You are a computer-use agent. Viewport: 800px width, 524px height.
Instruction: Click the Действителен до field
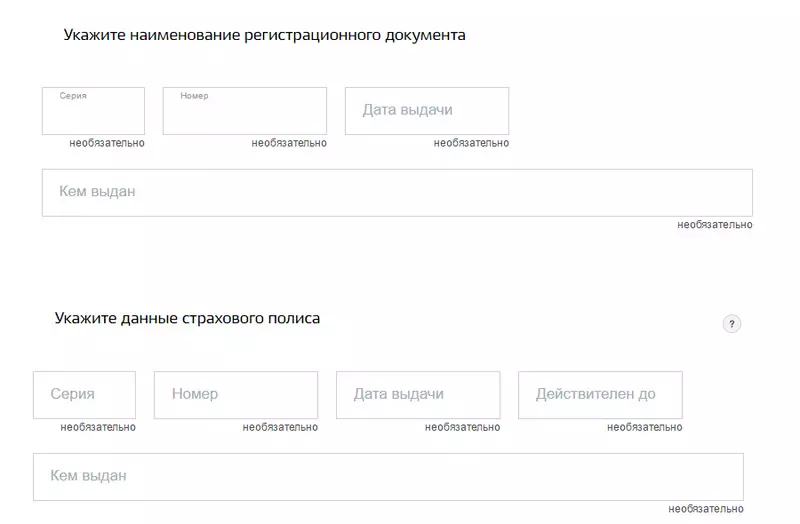point(601,395)
